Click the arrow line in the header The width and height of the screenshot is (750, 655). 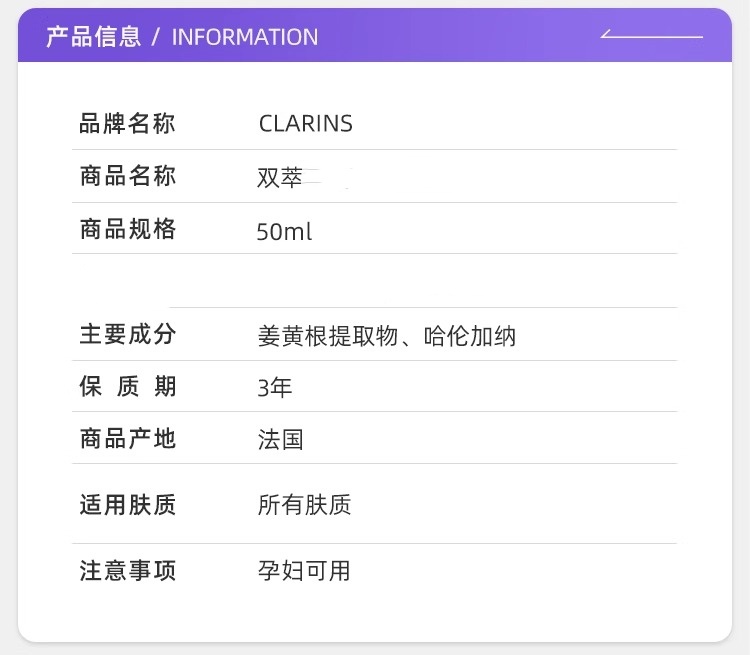[652, 36]
